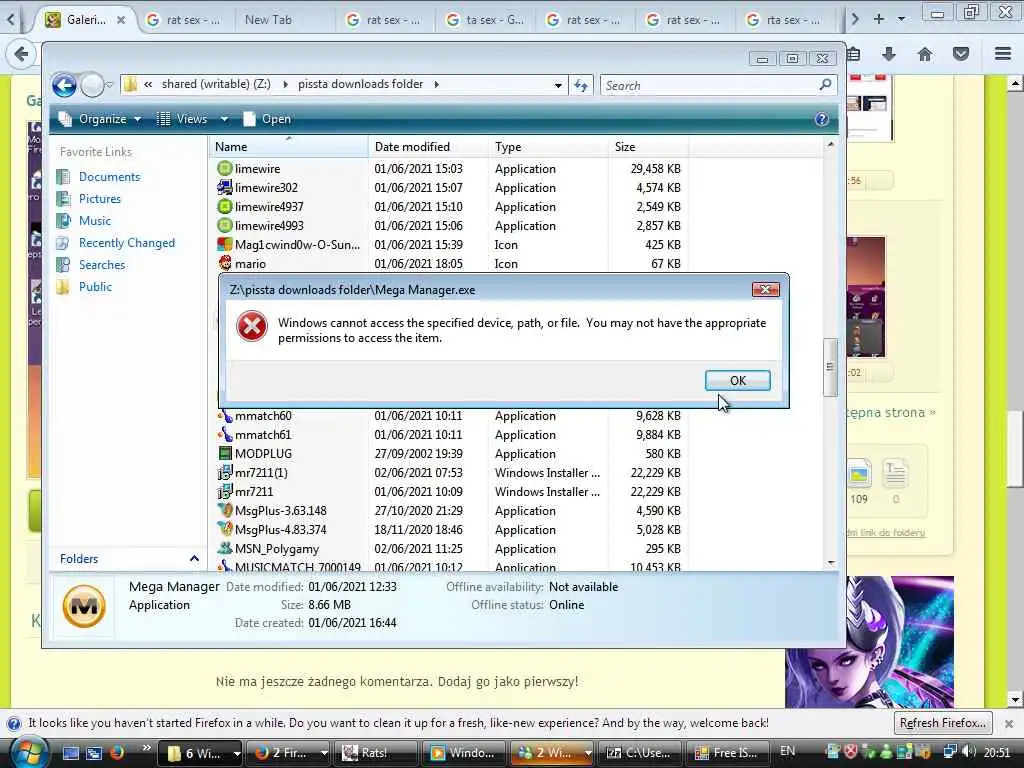Switch to the Galeri... Firefox tab
1024x768 pixels.
(86, 20)
